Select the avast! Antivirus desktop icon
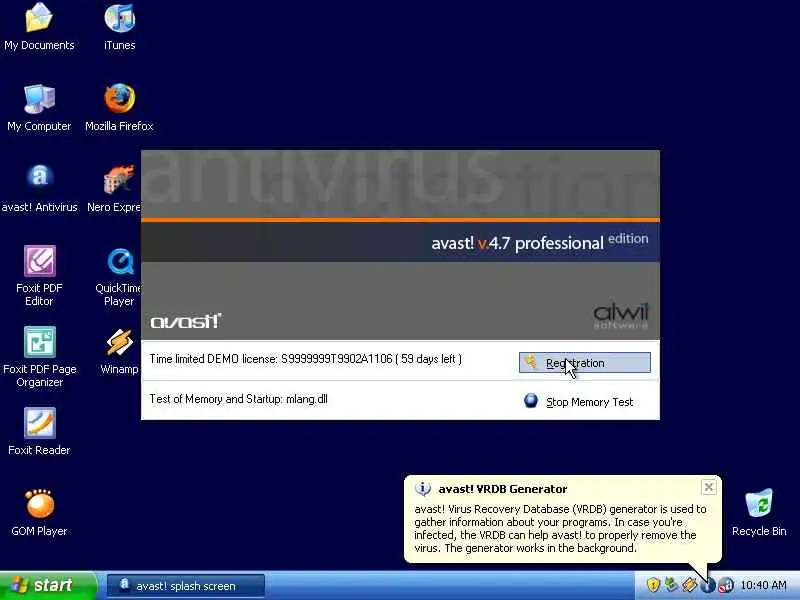Image resolution: width=800 pixels, height=600 pixels. click(x=39, y=188)
